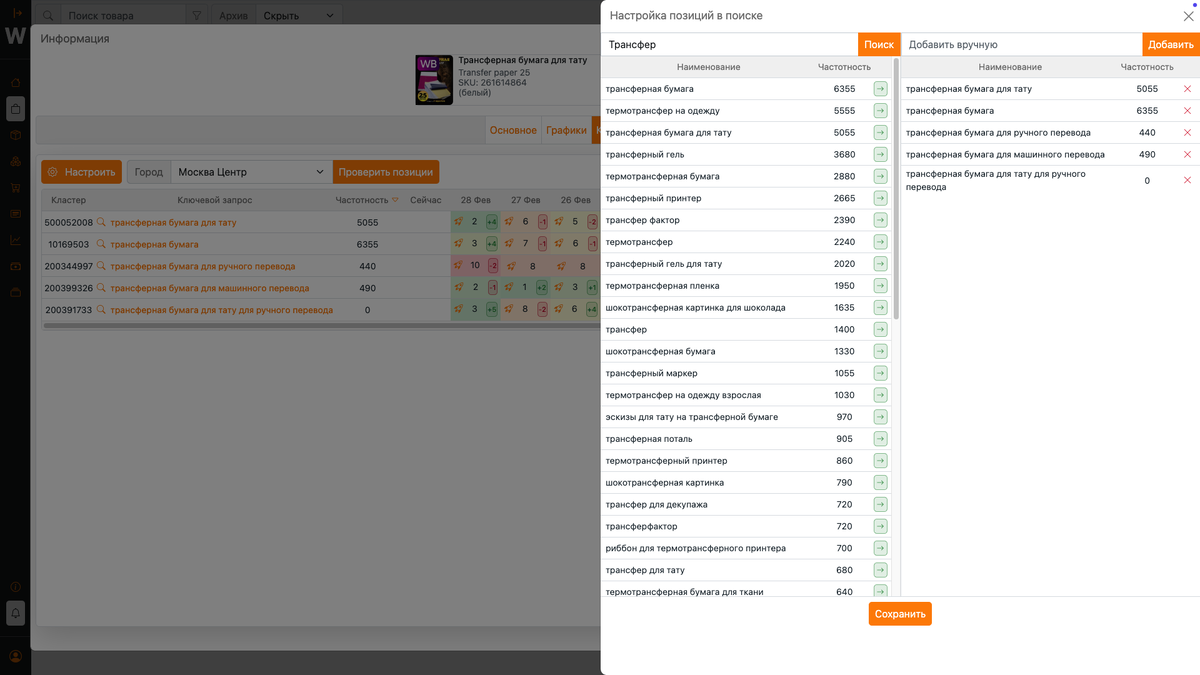Screen dimensions: 1200x675
Task: Save settings with 'Сохранить' button
Action: (900, 614)
